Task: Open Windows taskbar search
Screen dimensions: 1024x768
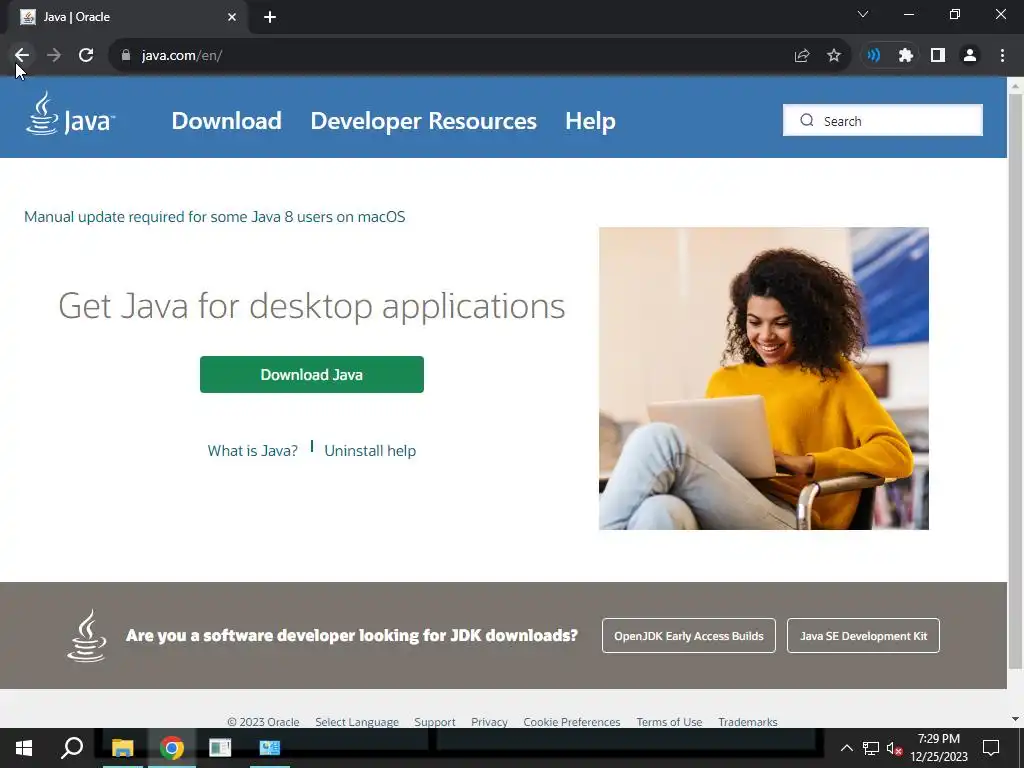Action: point(72,748)
